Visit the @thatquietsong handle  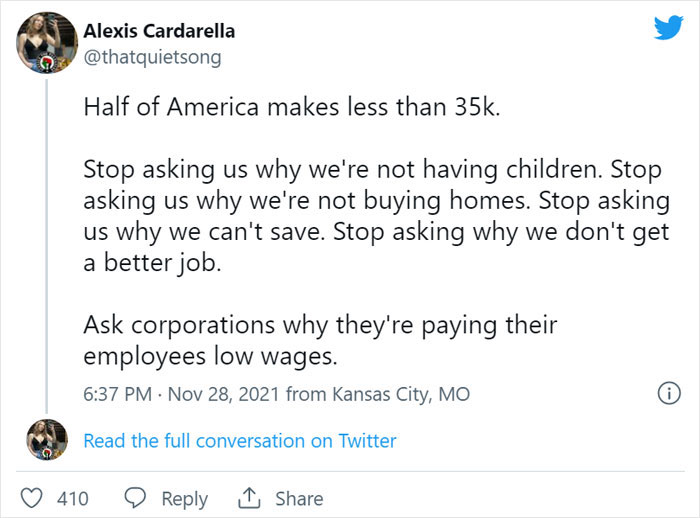coord(152,57)
